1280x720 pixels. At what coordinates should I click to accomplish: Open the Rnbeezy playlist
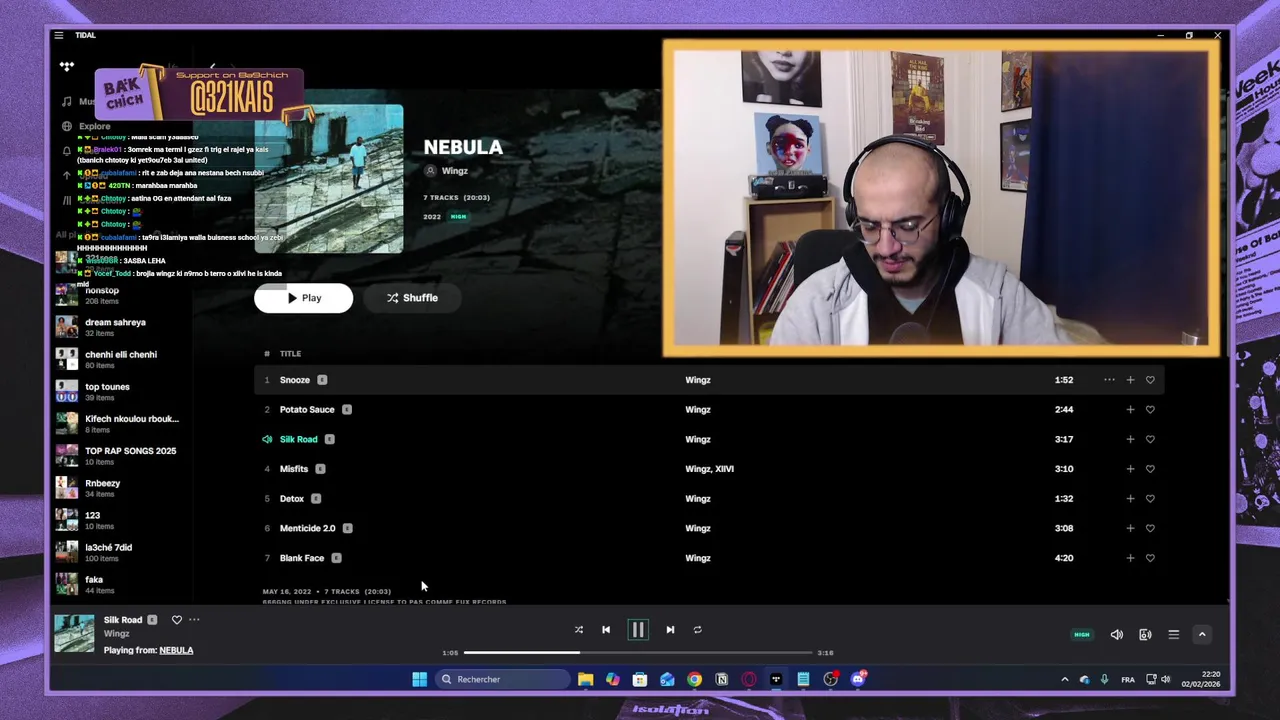(102, 483)
